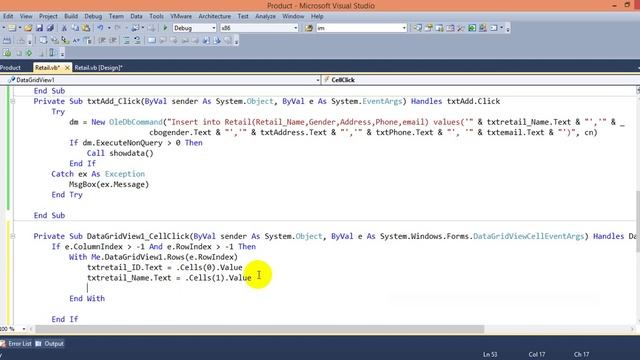The image size is (640, 360).
Task: Switch to the Product tab
Action: coord(10,68)
